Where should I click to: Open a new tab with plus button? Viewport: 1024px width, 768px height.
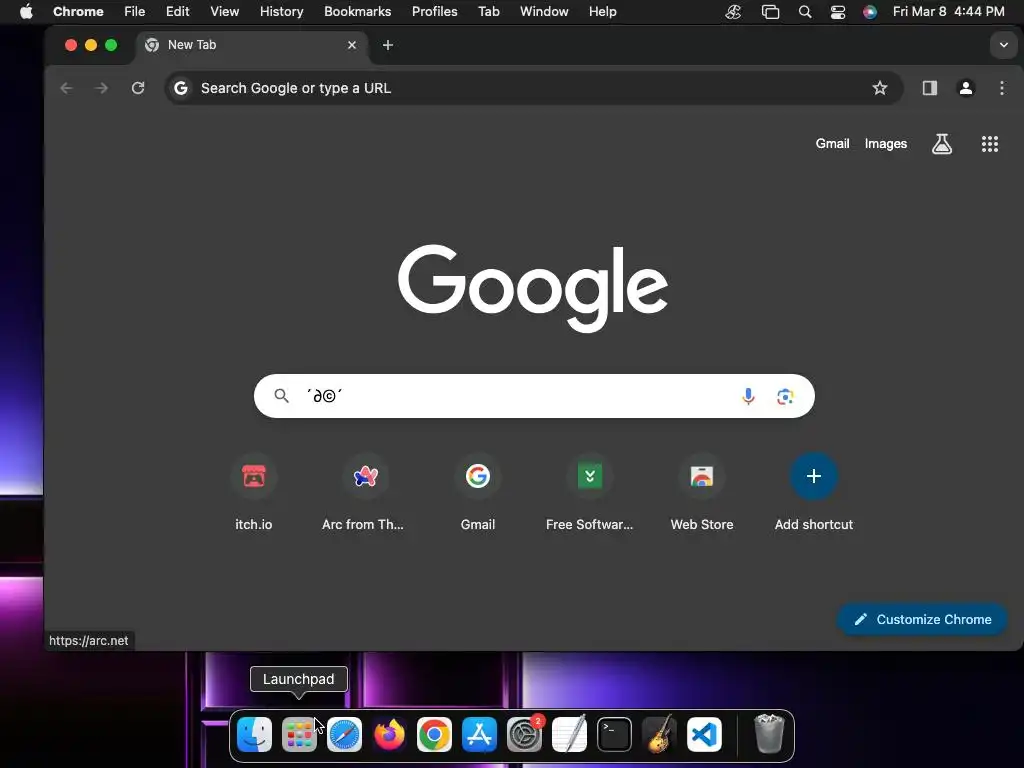(388, 45)
